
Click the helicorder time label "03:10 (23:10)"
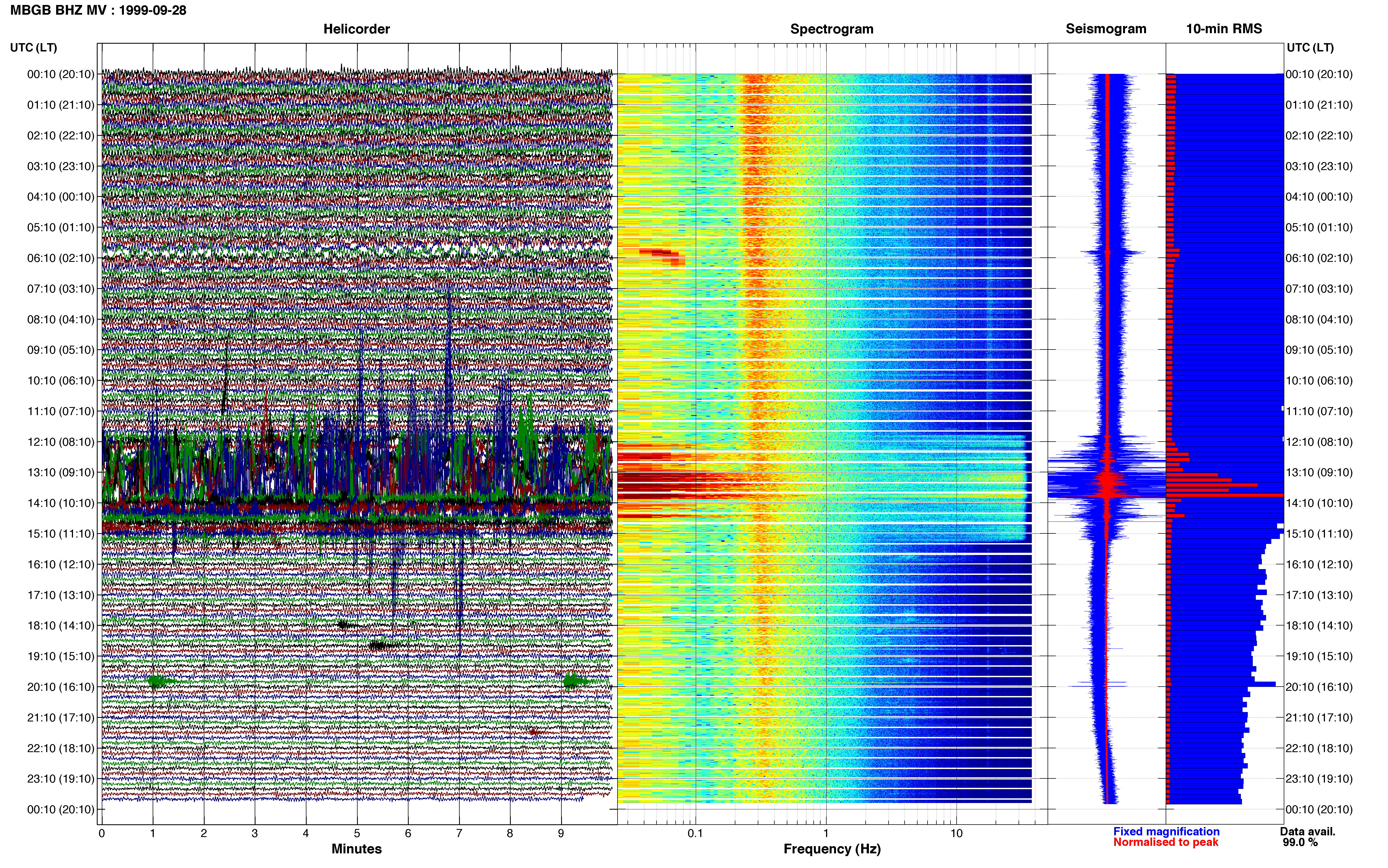(61, 166)
